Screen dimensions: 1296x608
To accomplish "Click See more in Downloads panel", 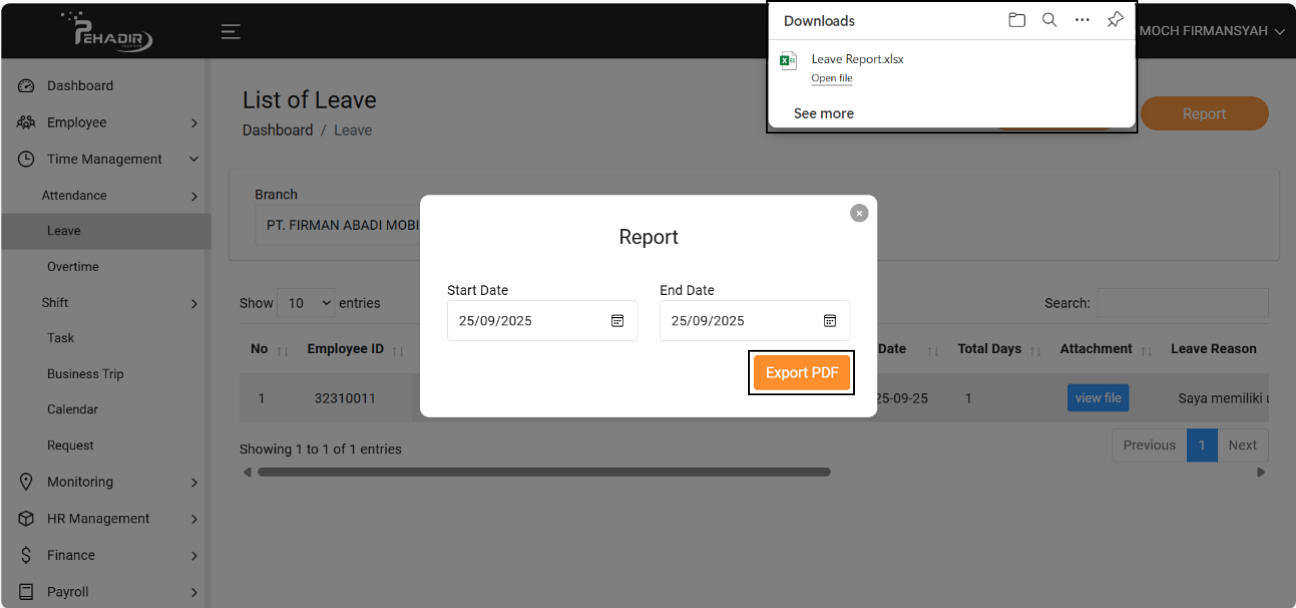I will (x=823, y=113).
